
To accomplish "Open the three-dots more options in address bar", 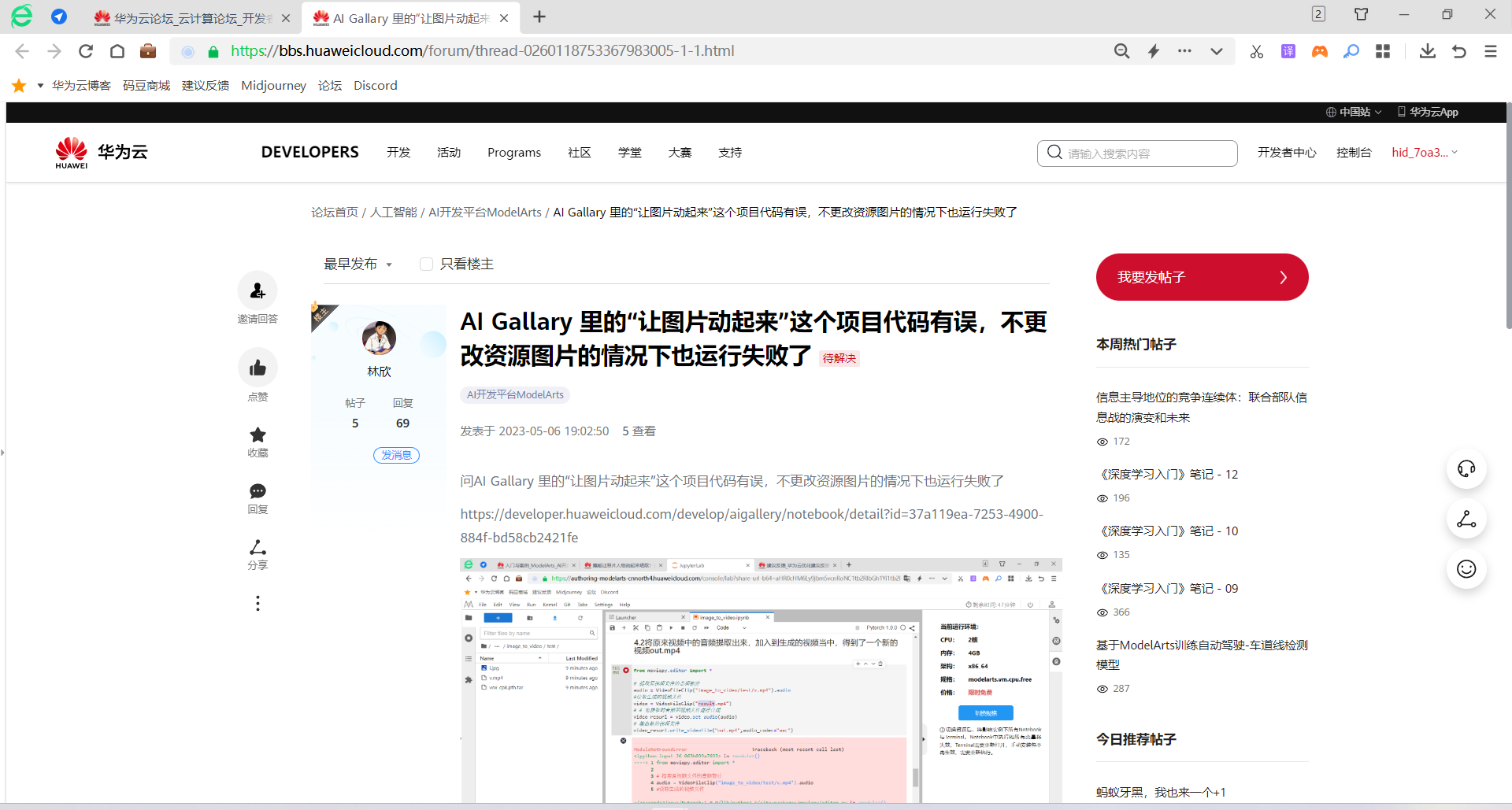I will point(1185,51).
